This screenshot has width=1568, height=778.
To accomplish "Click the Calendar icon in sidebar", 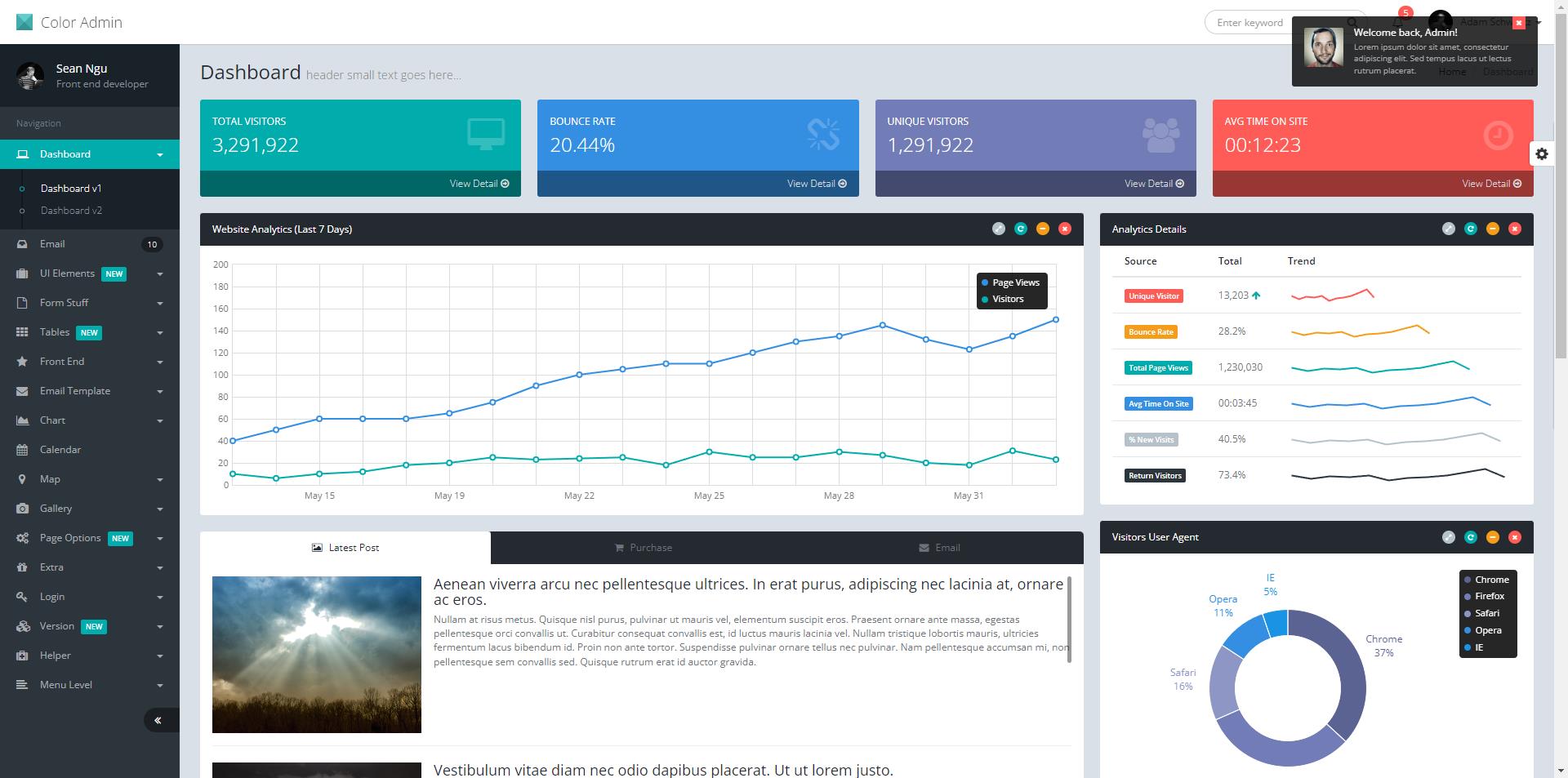I will point(22,450).
